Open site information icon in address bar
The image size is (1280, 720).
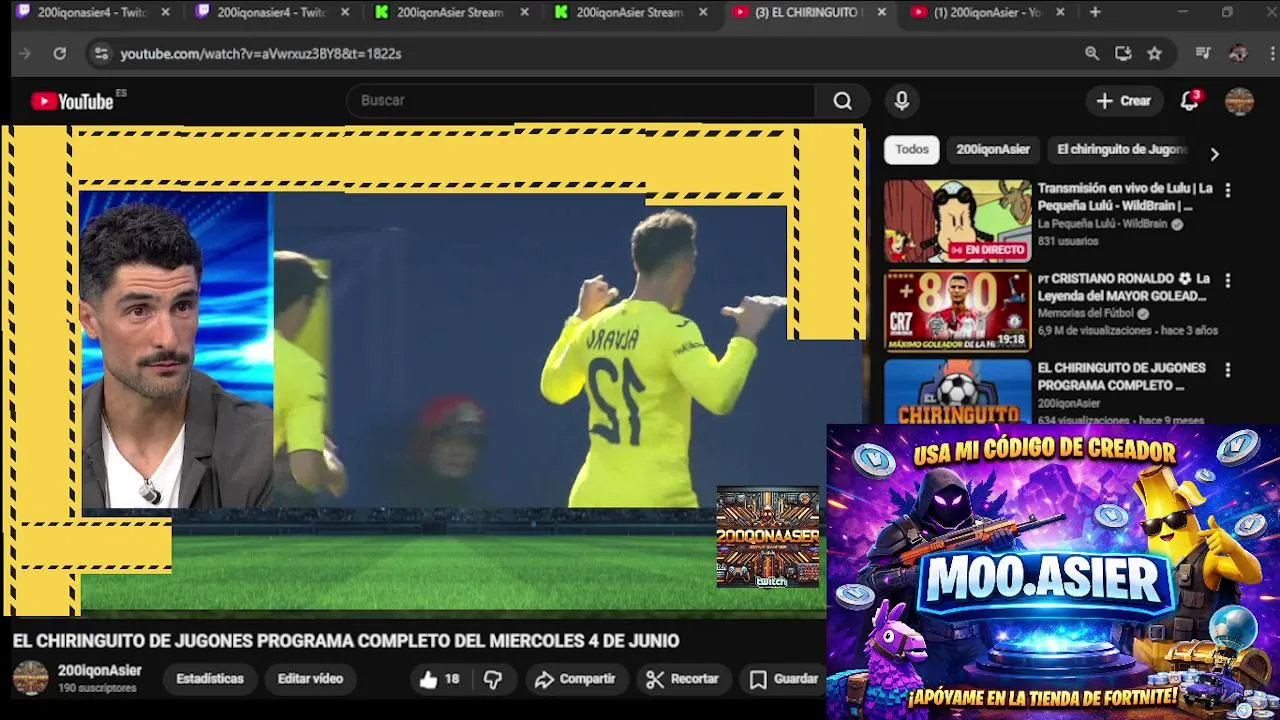[100, 53]
